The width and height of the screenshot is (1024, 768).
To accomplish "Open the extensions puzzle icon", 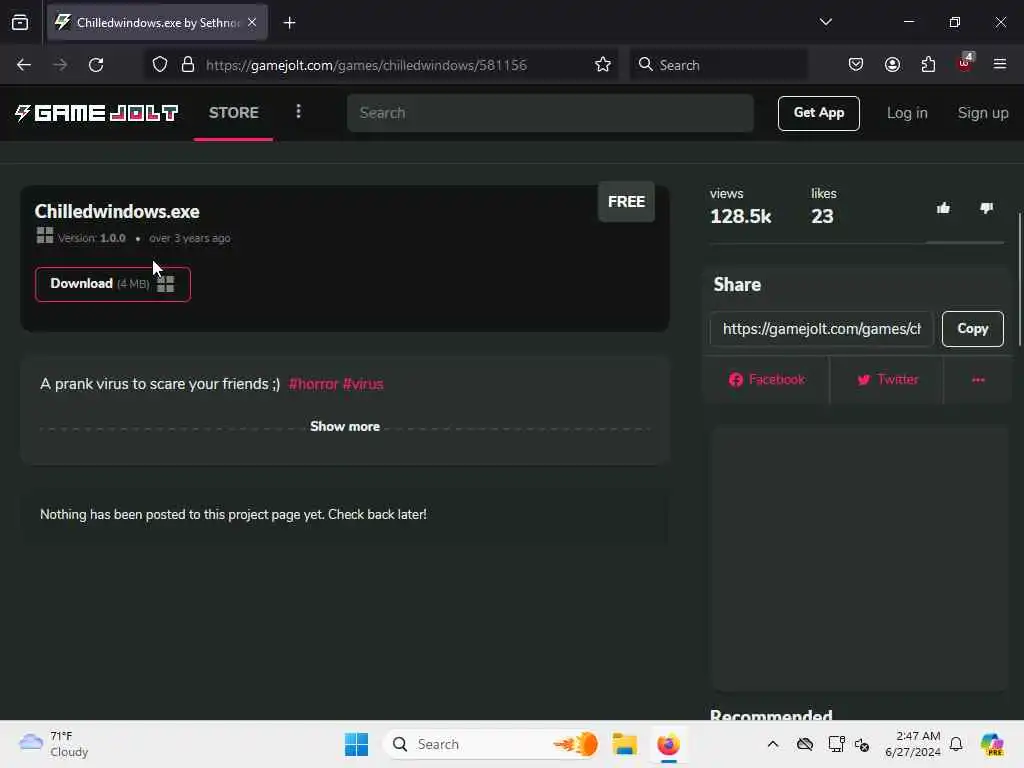I will coord(928,65).
